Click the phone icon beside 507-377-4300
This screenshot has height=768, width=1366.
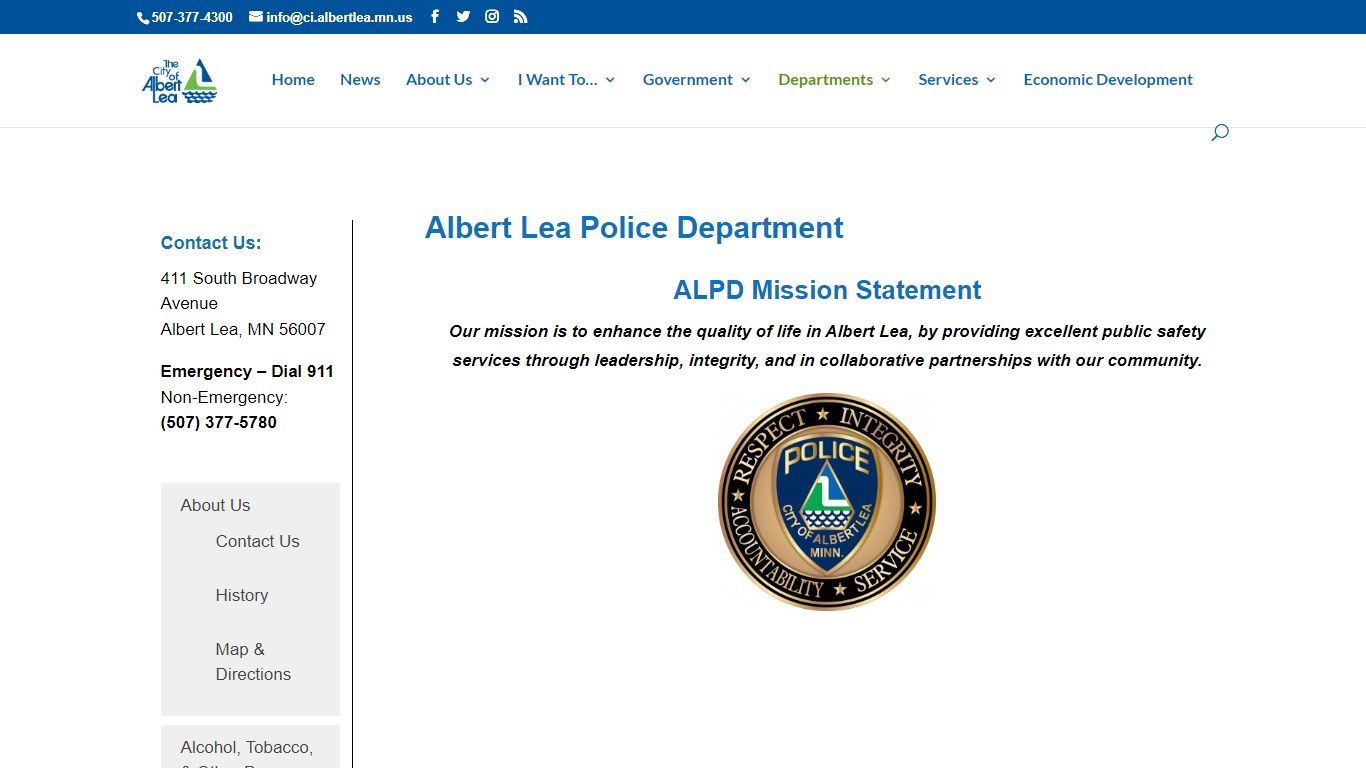(144, 17)
